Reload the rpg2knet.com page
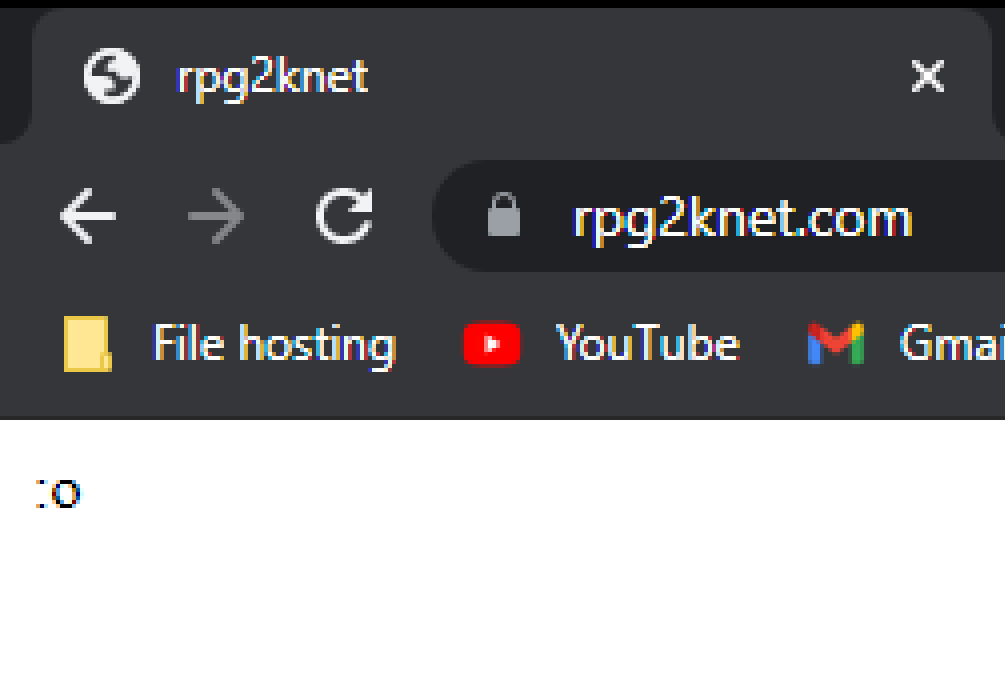Viewport: 1005px width, 700px height. [x=344, y=216]
